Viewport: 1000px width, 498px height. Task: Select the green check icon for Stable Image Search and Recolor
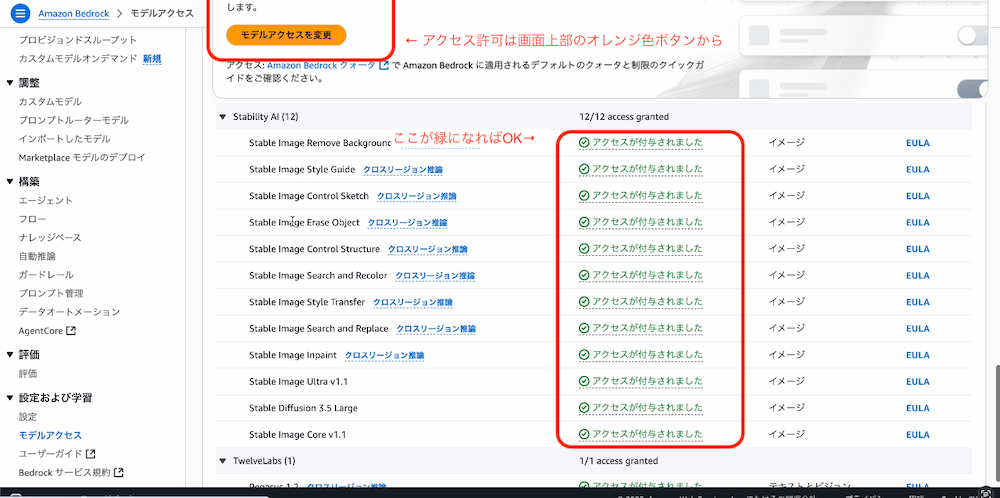coord(584,275)
